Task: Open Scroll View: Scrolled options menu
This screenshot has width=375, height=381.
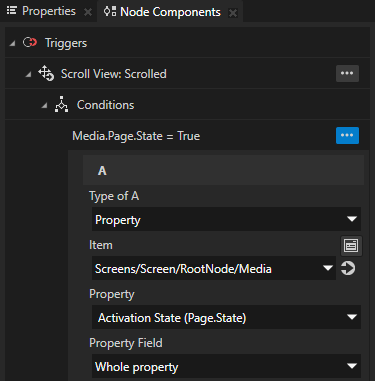Action: click(347, 73)
